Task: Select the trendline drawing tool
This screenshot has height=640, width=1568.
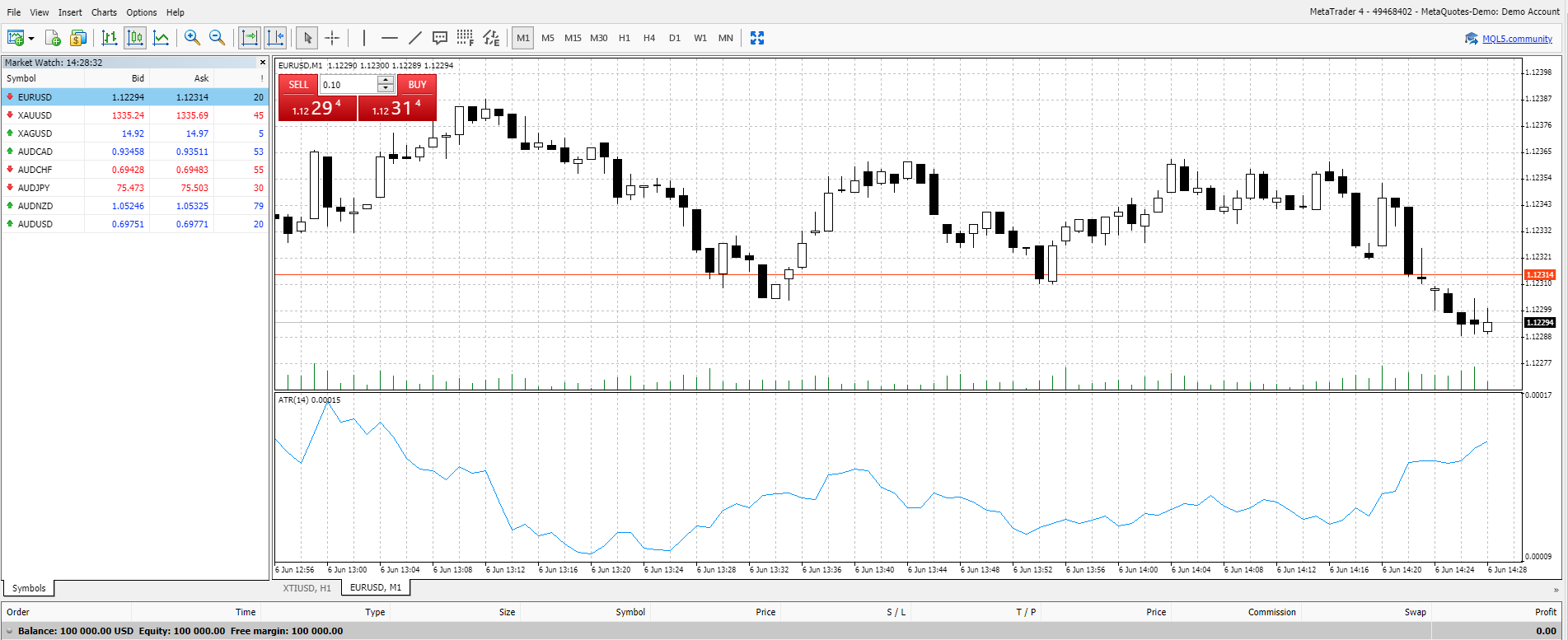Action: 415,38
